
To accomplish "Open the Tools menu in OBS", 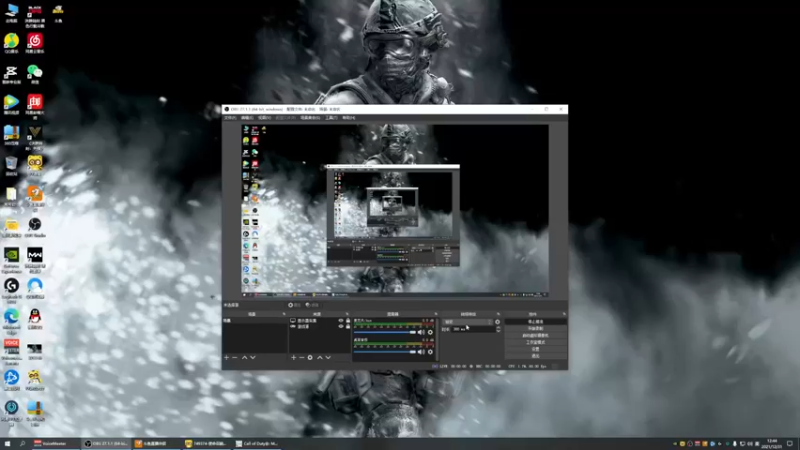I will click(x=331, y=118).
